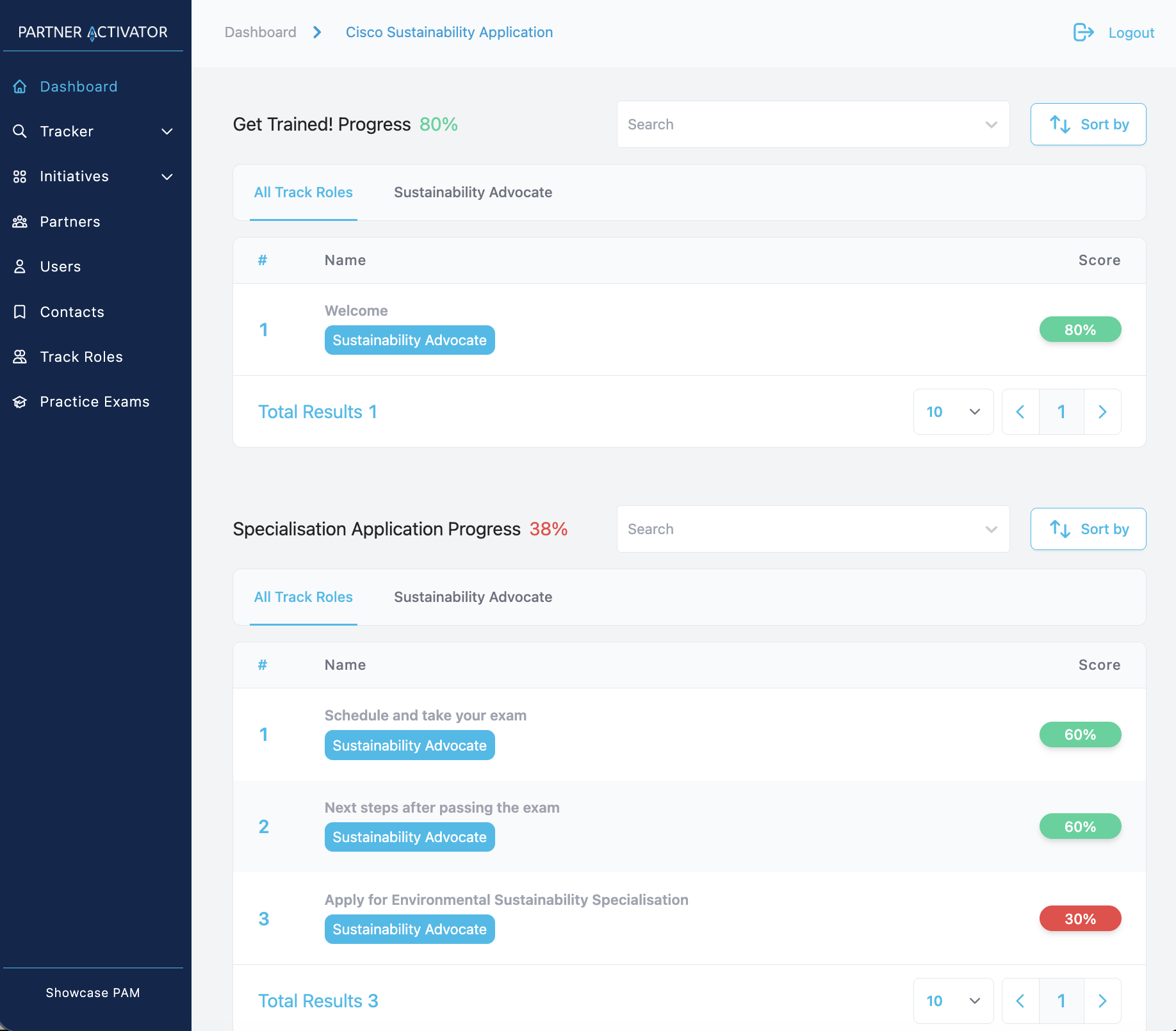Click the Dashboard home icon in sidebar
Screen dimensions: 1176x1031
(20, 86)
